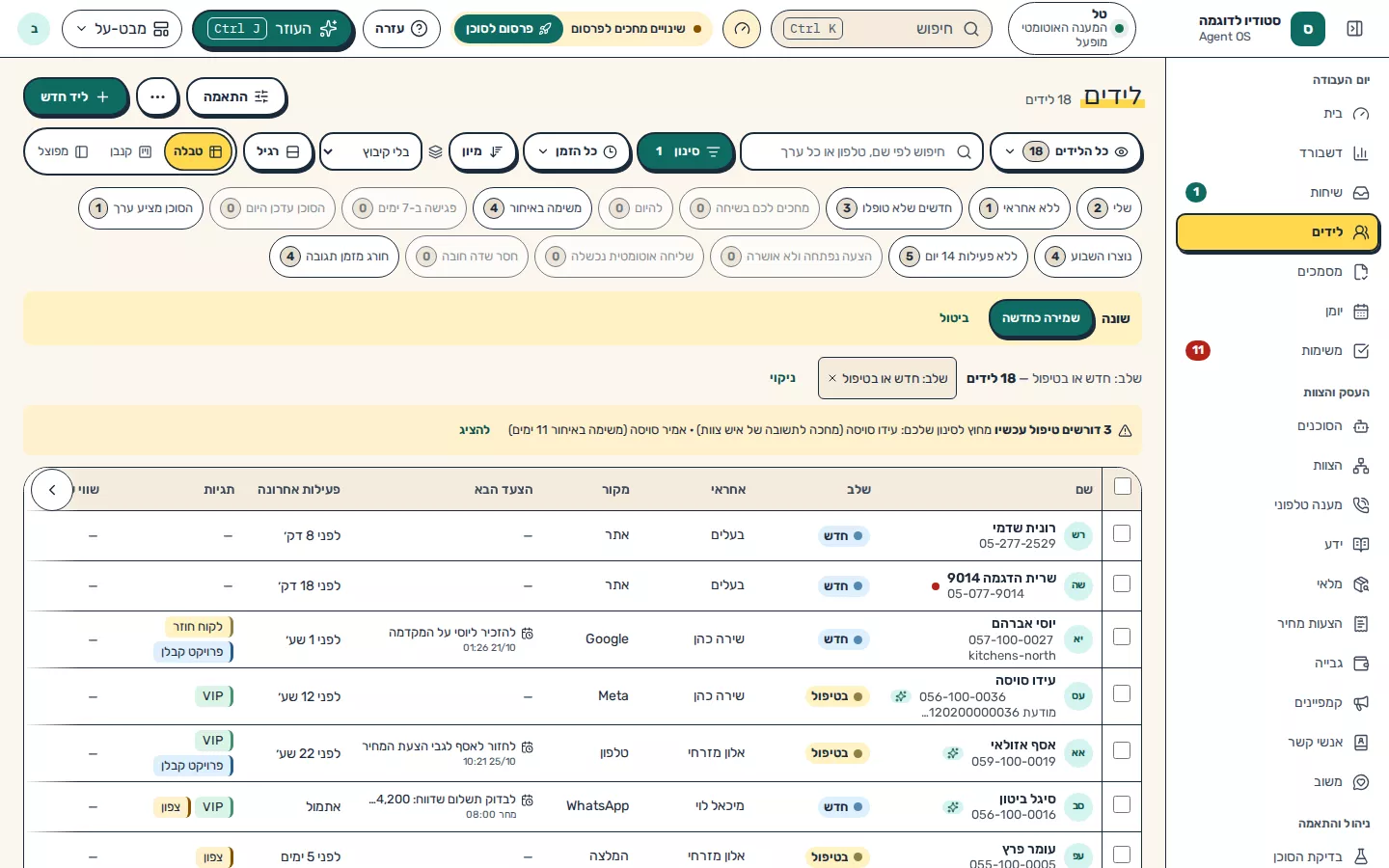Open הסוכנים from the sidebar
Screen dimensions: 1389x868
[1277, 426]
